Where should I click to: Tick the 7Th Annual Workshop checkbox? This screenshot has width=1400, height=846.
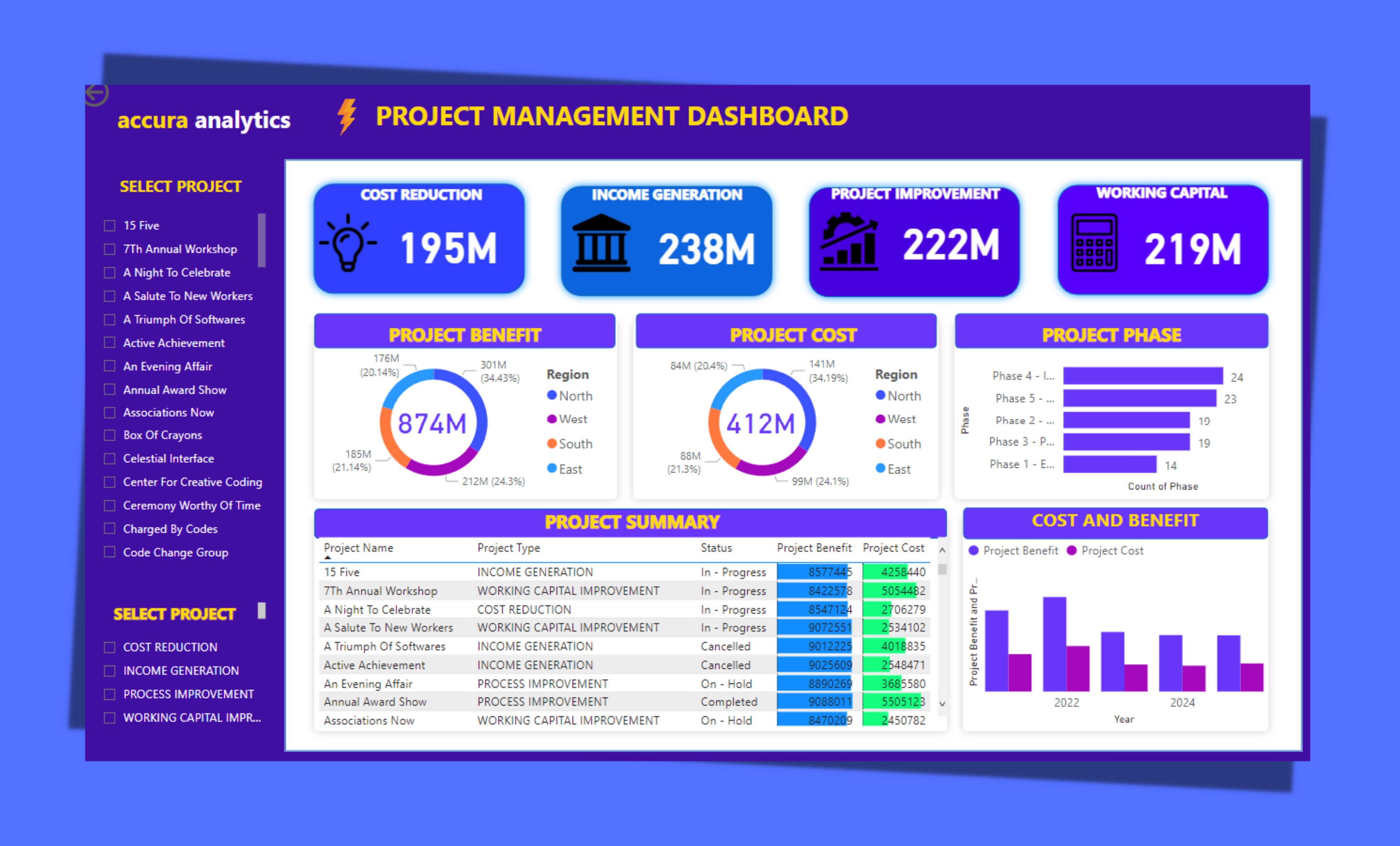tap(110, 249)
